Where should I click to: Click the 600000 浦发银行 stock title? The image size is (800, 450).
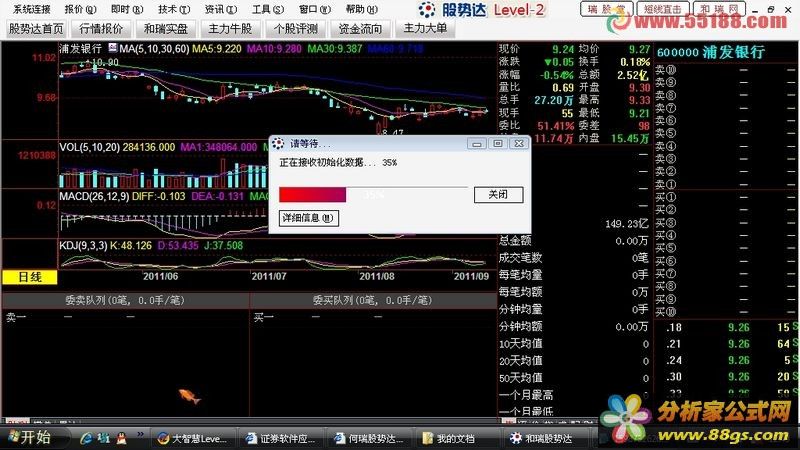[x=711, y=52]
